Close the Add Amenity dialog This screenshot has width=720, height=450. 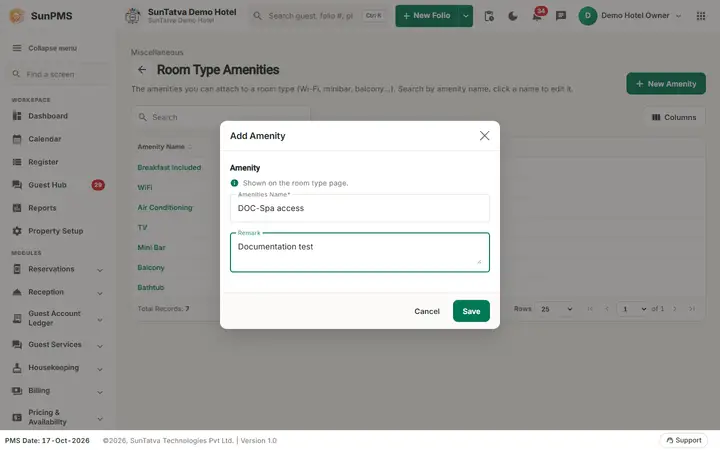[x=484, y=135]
